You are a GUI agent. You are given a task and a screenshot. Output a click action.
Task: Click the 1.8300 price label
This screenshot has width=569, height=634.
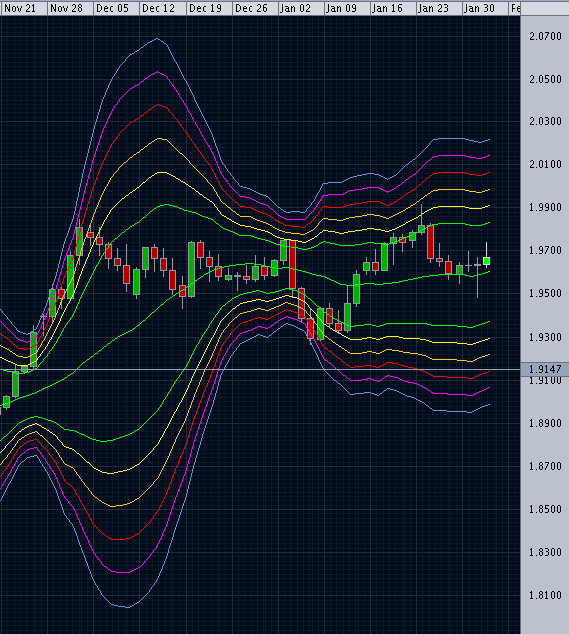546,552
